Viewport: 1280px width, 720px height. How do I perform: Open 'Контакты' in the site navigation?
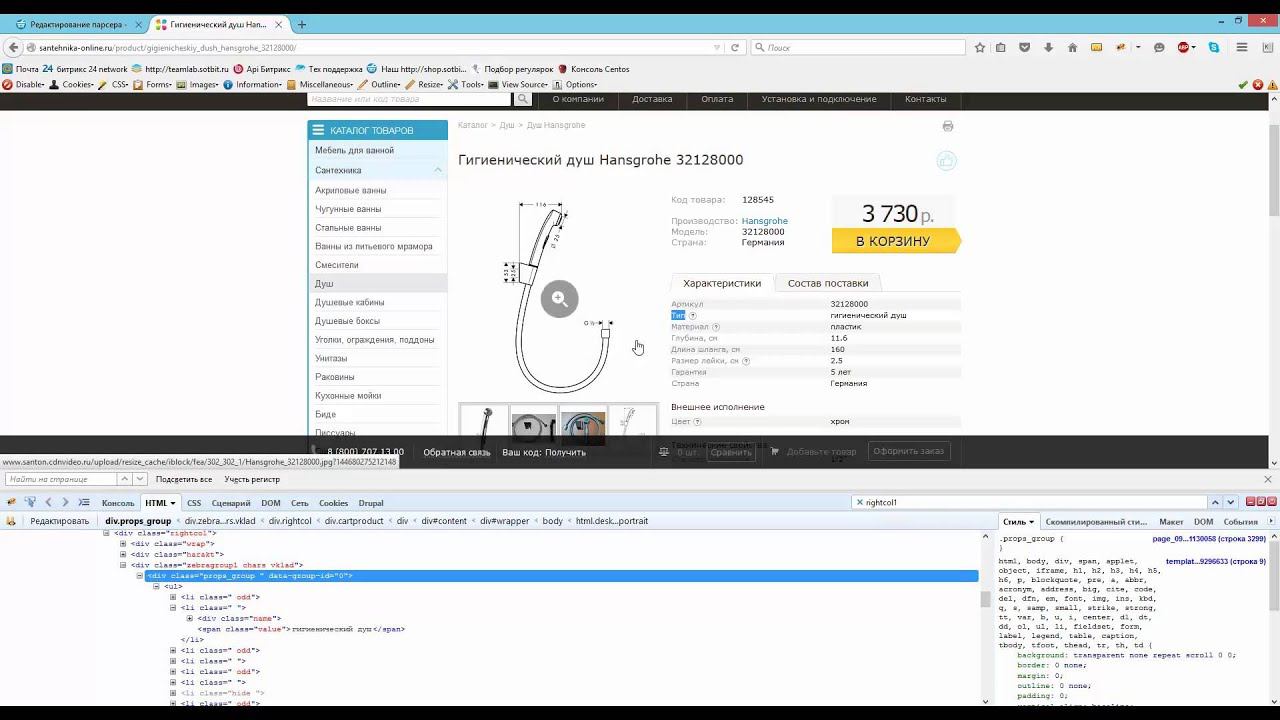click(925, 99)
